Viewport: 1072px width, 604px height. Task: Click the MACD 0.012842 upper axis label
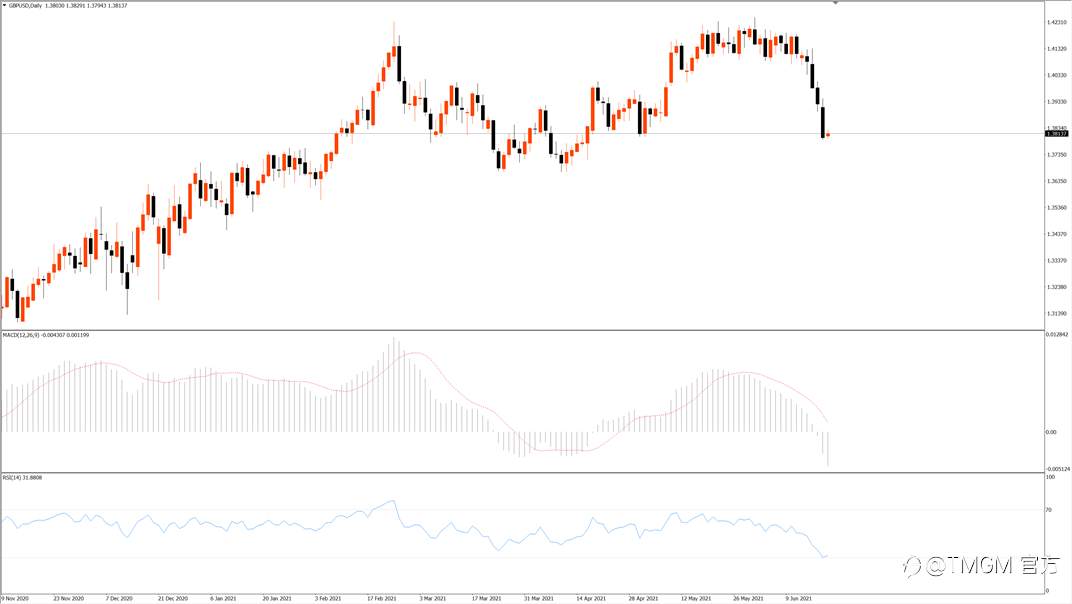(1057, 334)
